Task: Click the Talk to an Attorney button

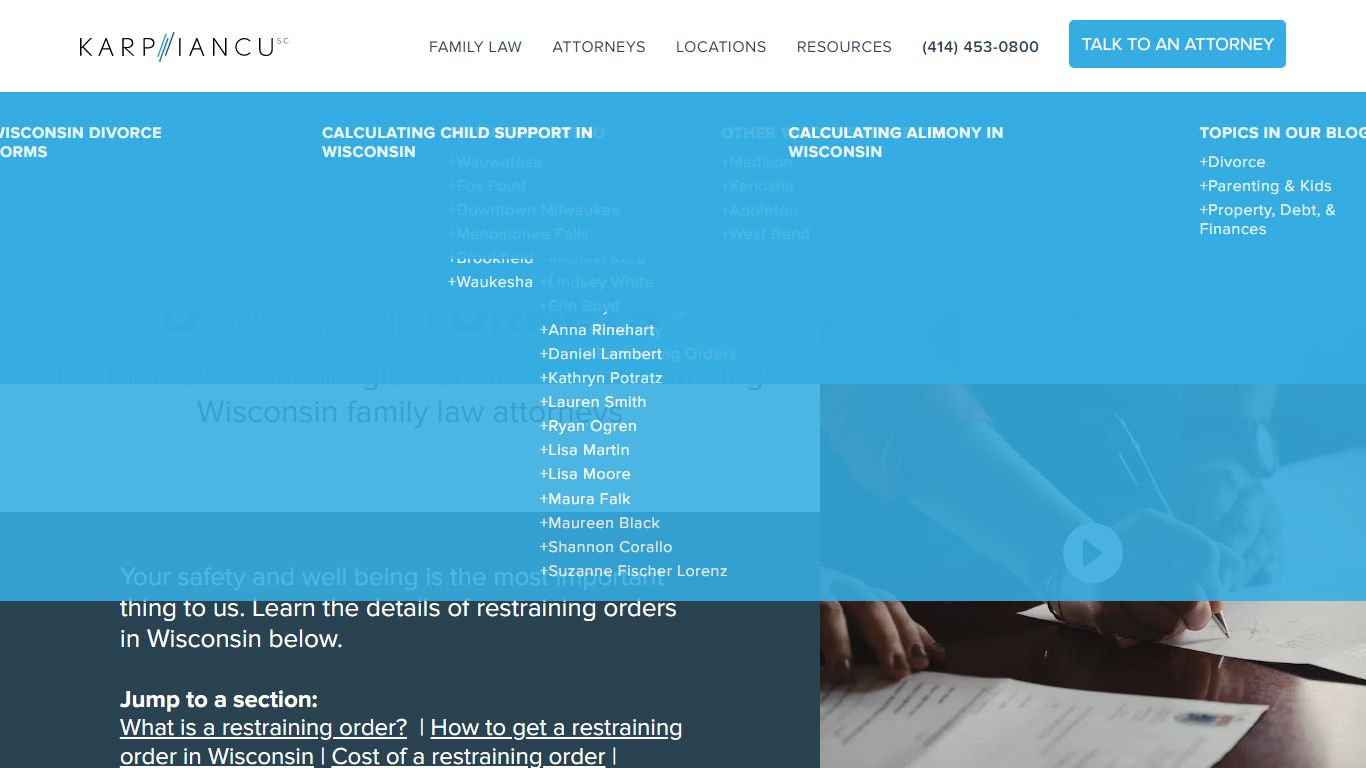Action: [x=1177, y=44]
